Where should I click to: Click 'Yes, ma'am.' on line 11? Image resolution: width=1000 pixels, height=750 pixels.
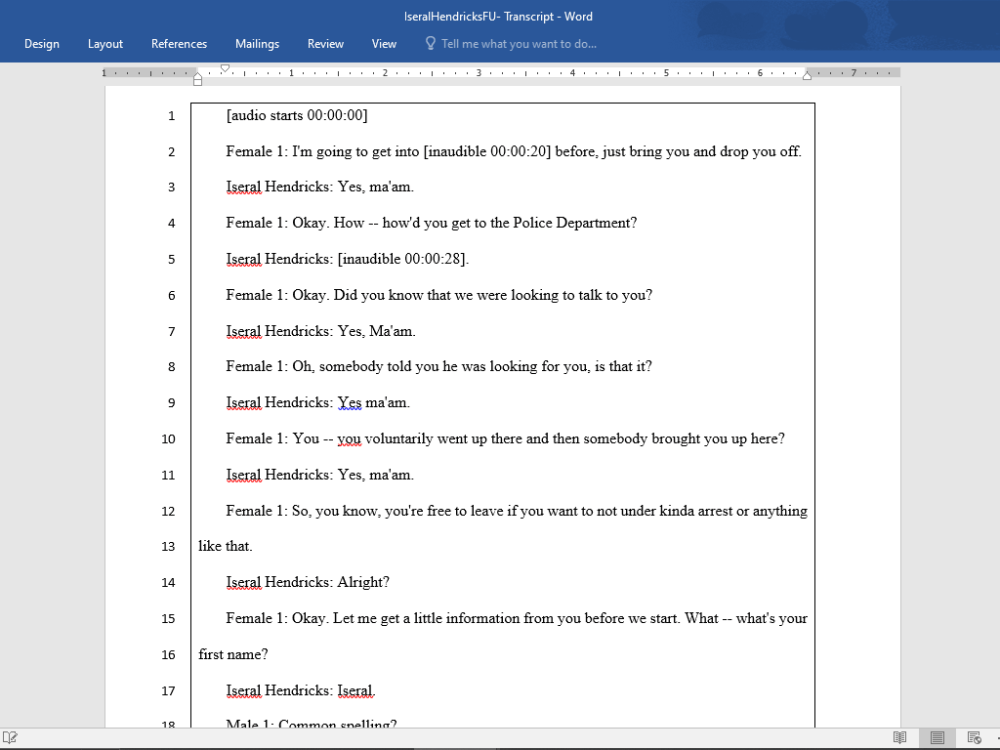tap(376, 475)
